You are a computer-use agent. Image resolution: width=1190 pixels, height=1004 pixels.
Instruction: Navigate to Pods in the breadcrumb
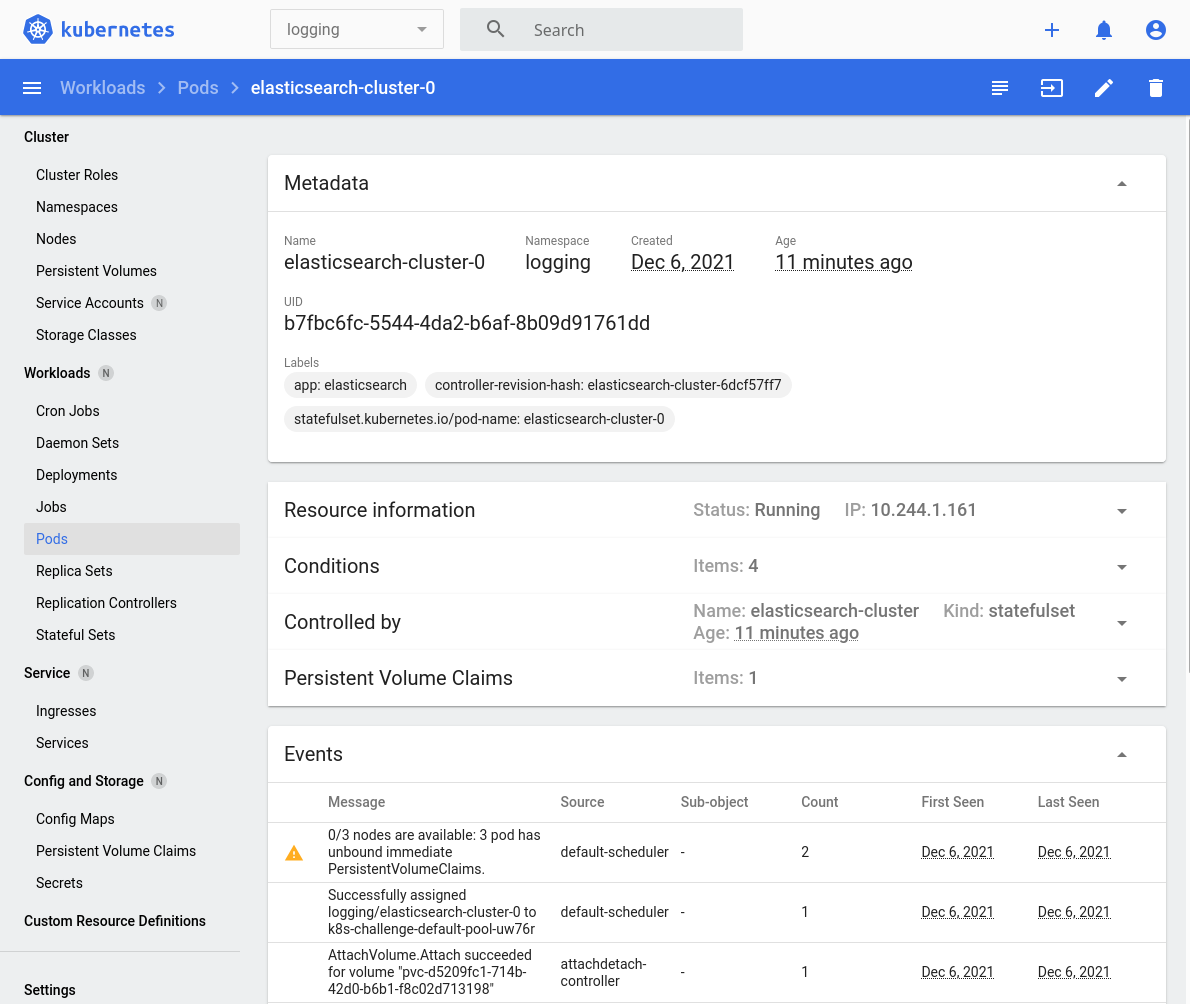pos(198,88)
